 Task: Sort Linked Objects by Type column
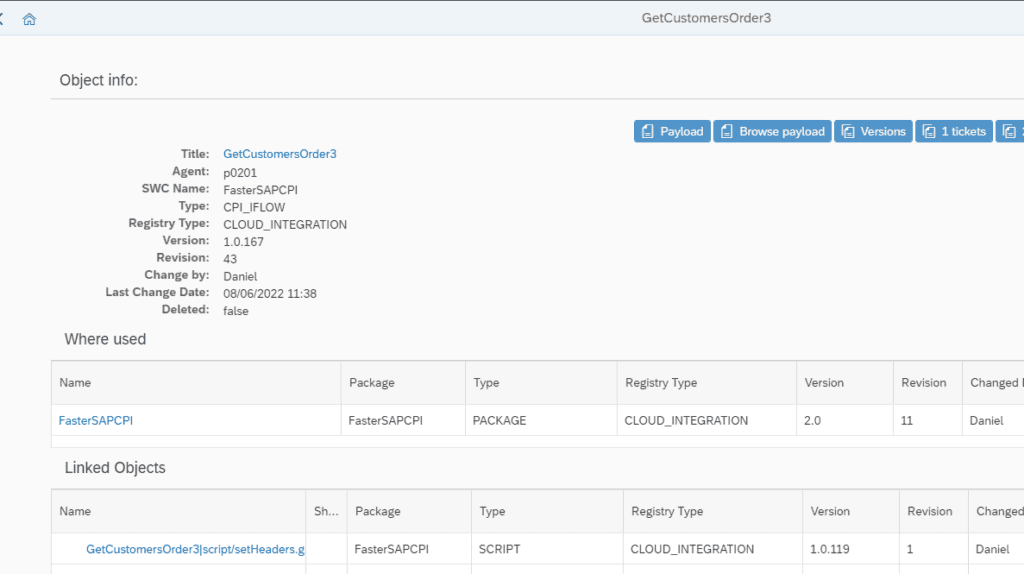547,511
